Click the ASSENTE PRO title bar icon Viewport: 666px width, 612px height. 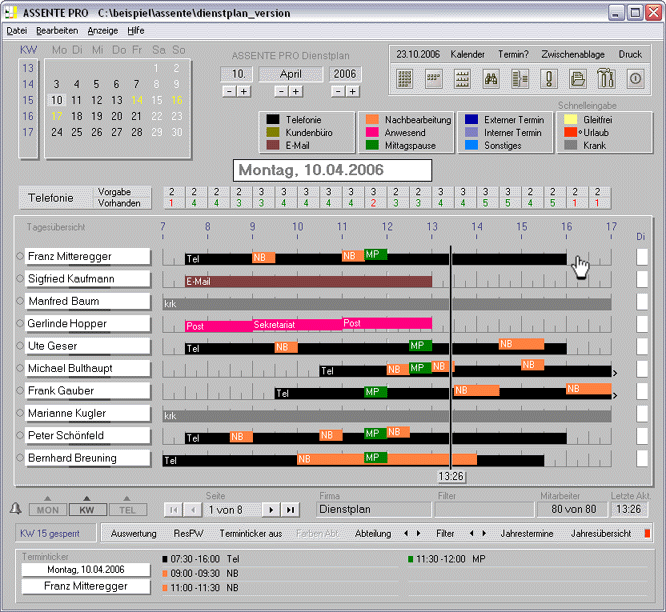coord(11,13)
